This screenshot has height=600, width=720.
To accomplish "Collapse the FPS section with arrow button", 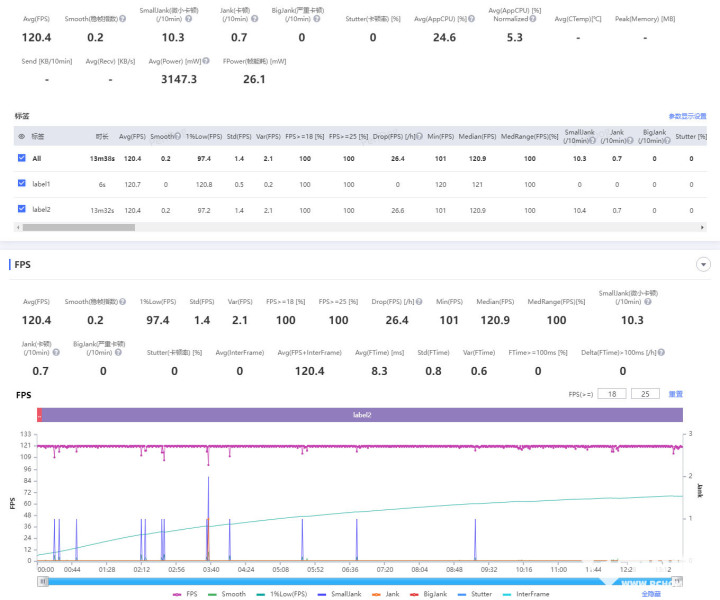I will click(x=703, y=265).
